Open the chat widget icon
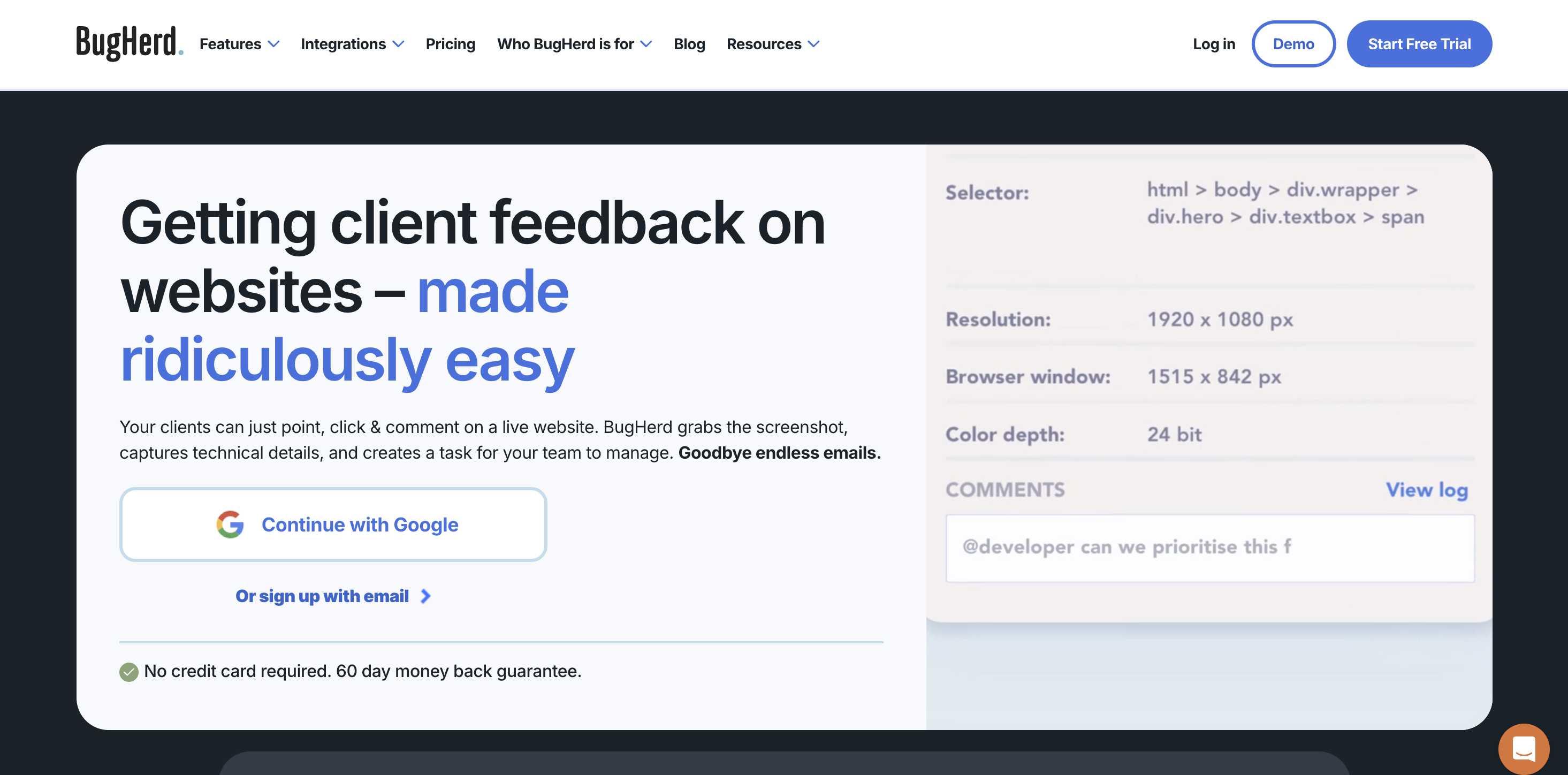1568x775 pixels. [x=1524, y=748]
